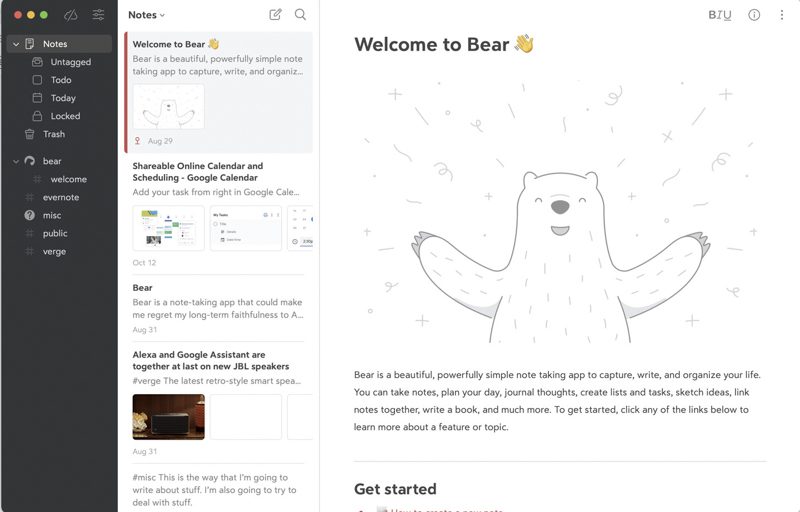
Task: Click My Tasks thumbnail in Google Calendar note
Action: tap(245, 228)
